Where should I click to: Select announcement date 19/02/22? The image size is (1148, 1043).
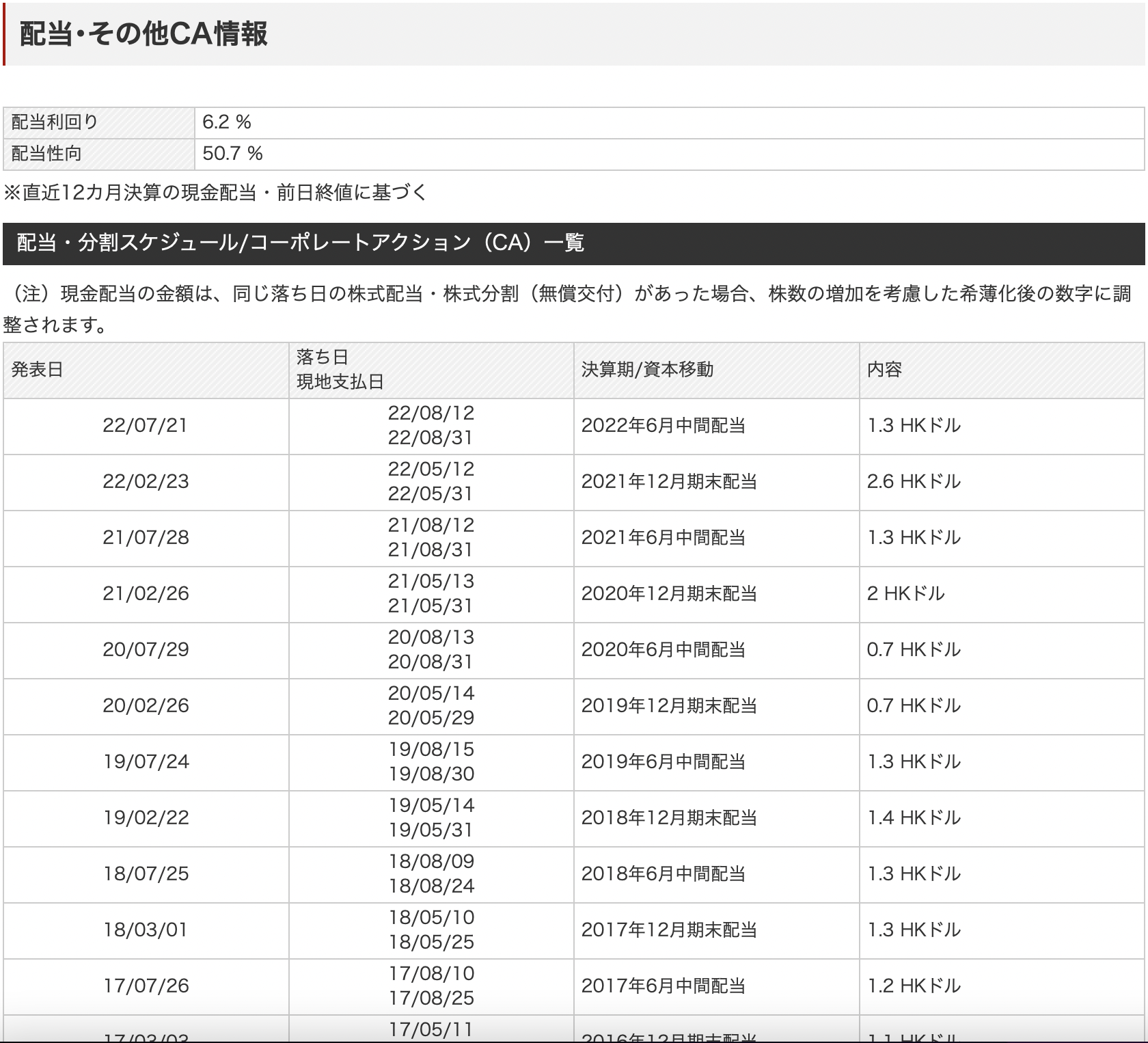tap(146, 818)
